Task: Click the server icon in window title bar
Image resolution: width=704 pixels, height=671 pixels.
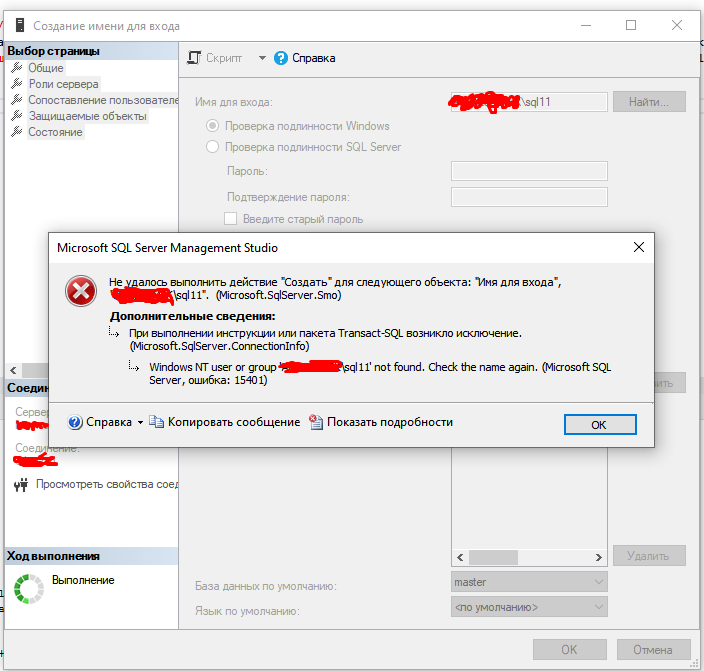Action: [20, 25]
